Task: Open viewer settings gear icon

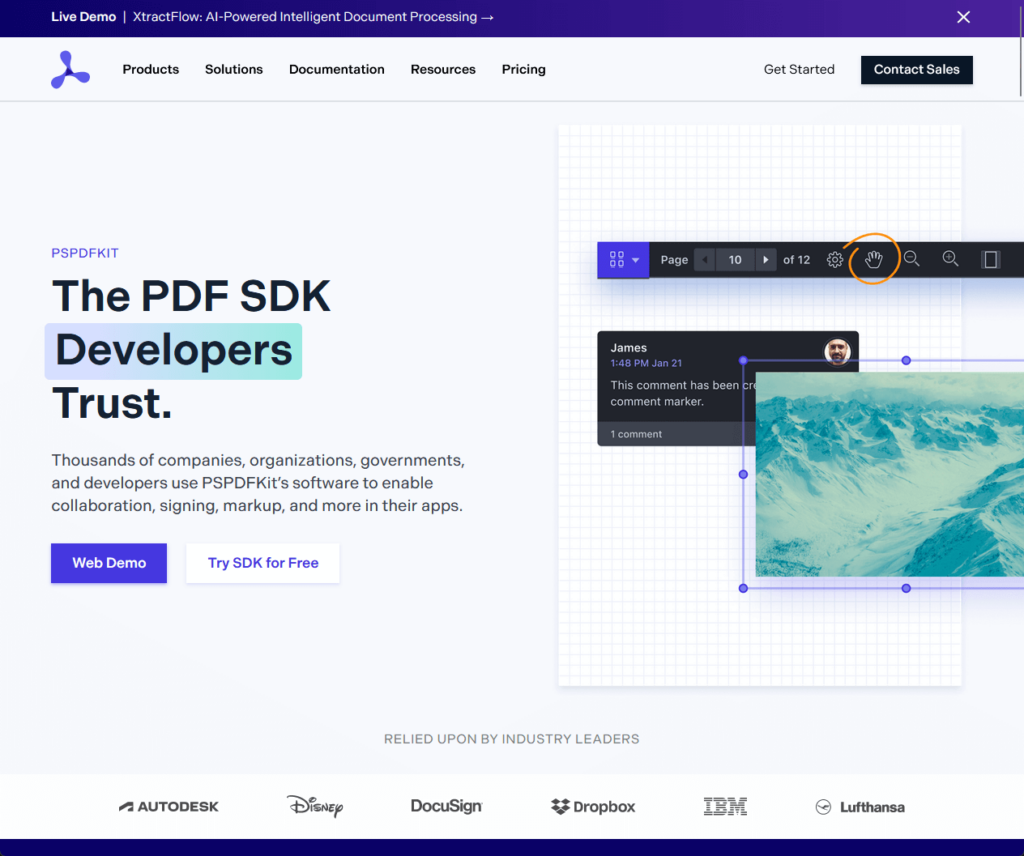Action: tap(835, 260)
